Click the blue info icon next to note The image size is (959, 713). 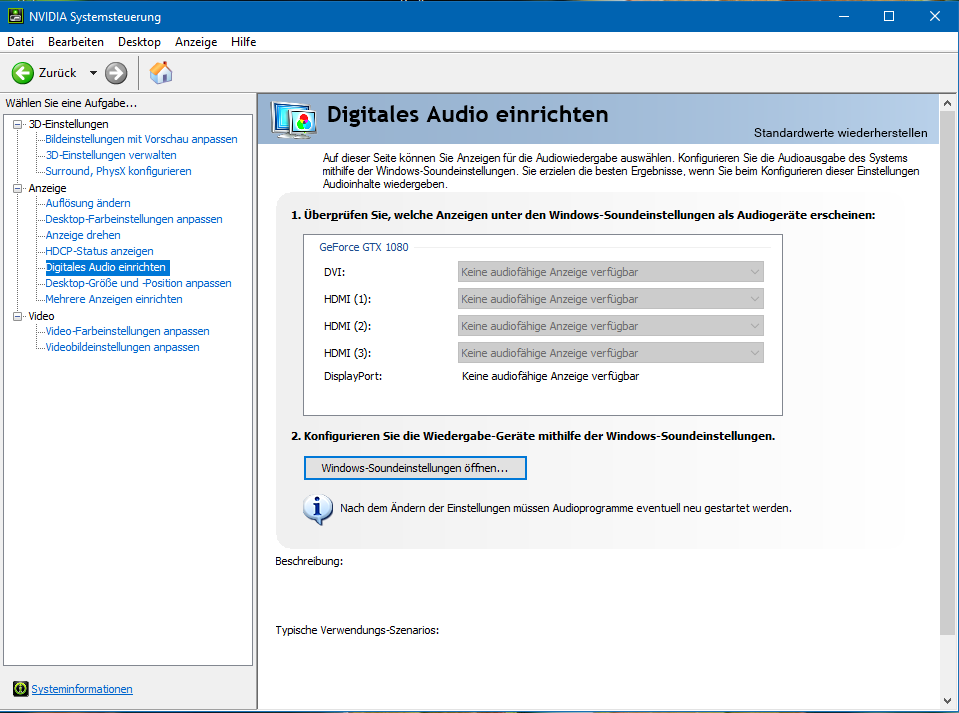point(317,508)
